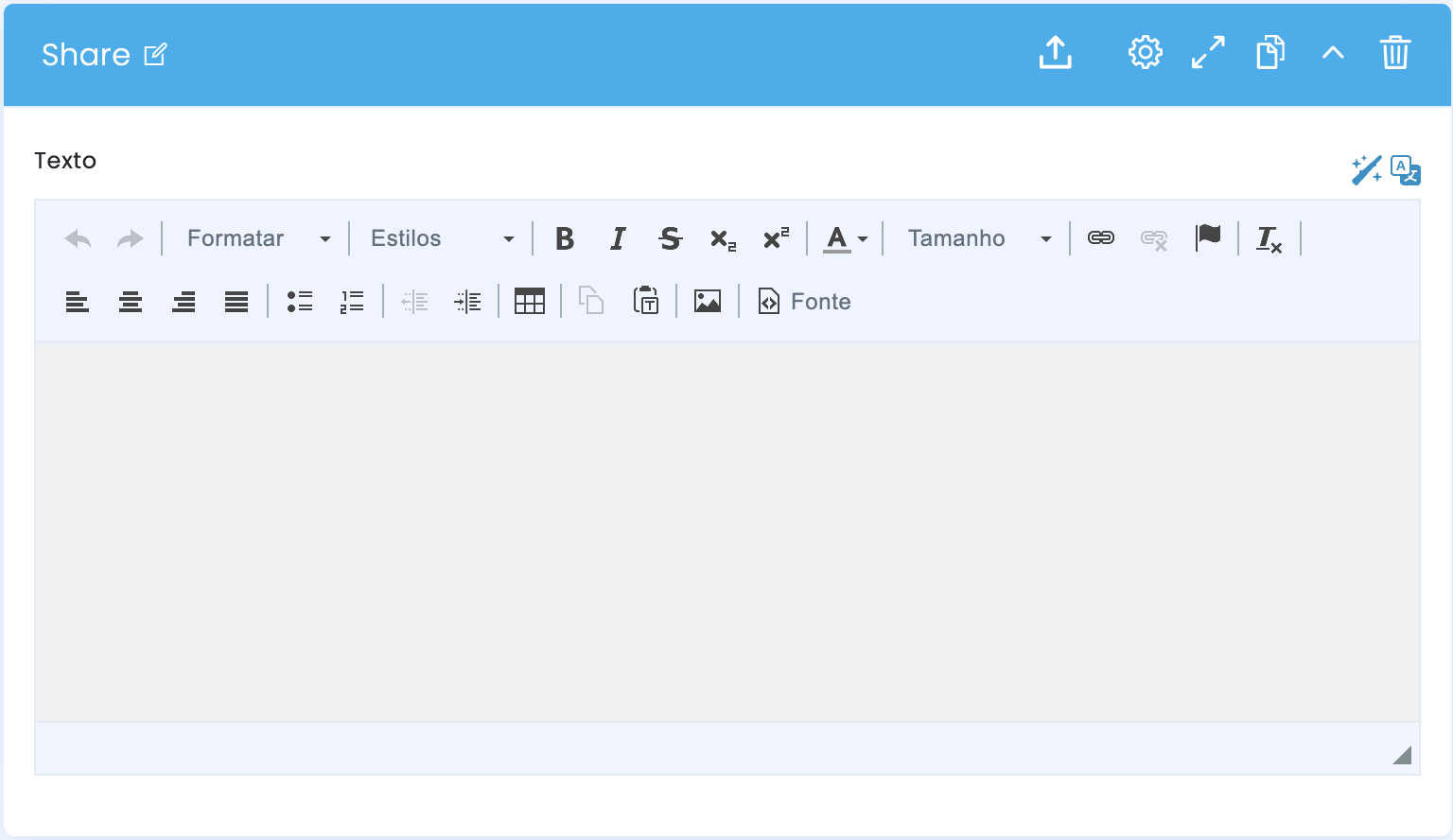Insert an image using the picture icon

tap(708, 302)
